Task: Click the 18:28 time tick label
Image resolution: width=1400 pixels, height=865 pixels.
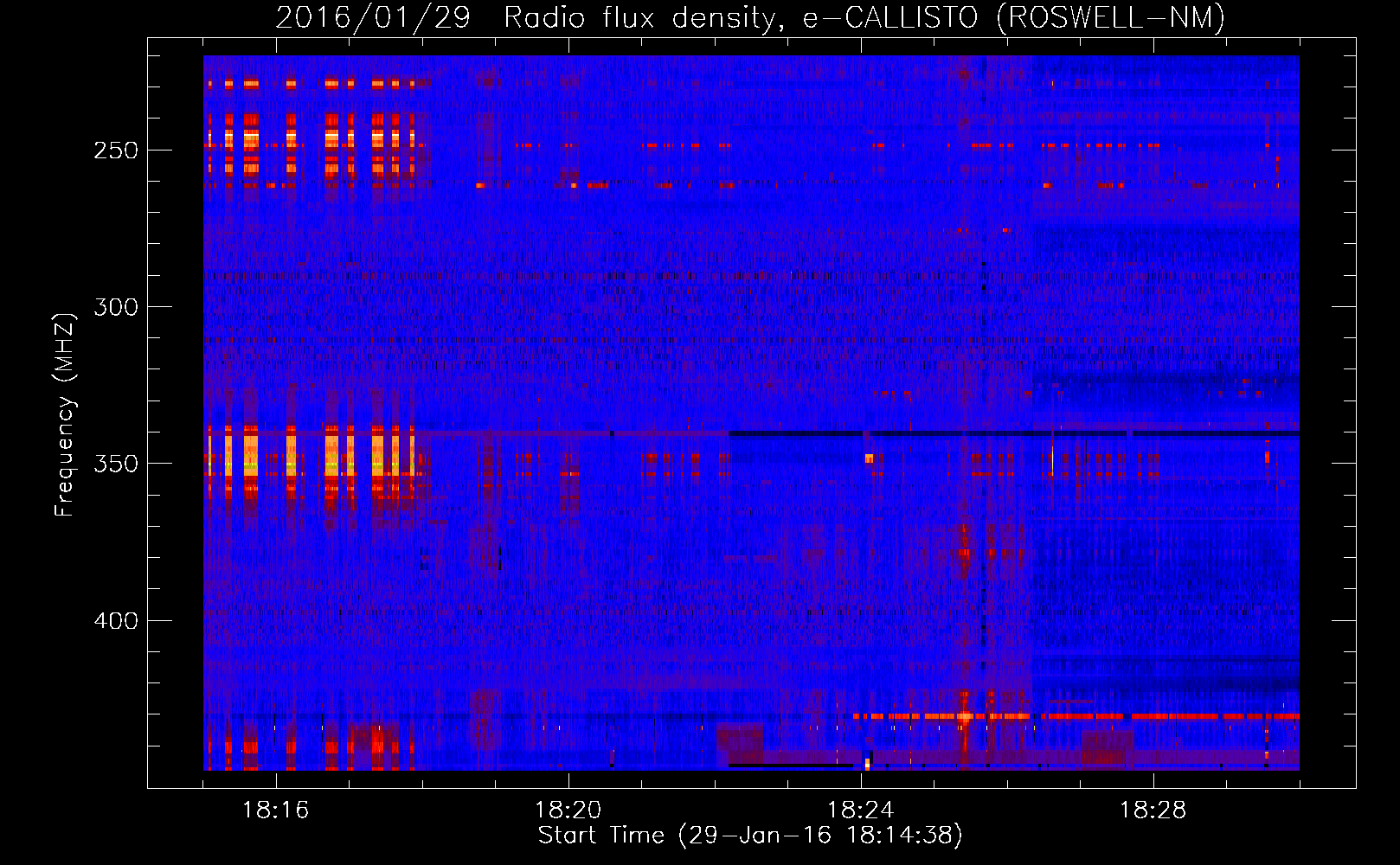Action: pos(1153,811)
